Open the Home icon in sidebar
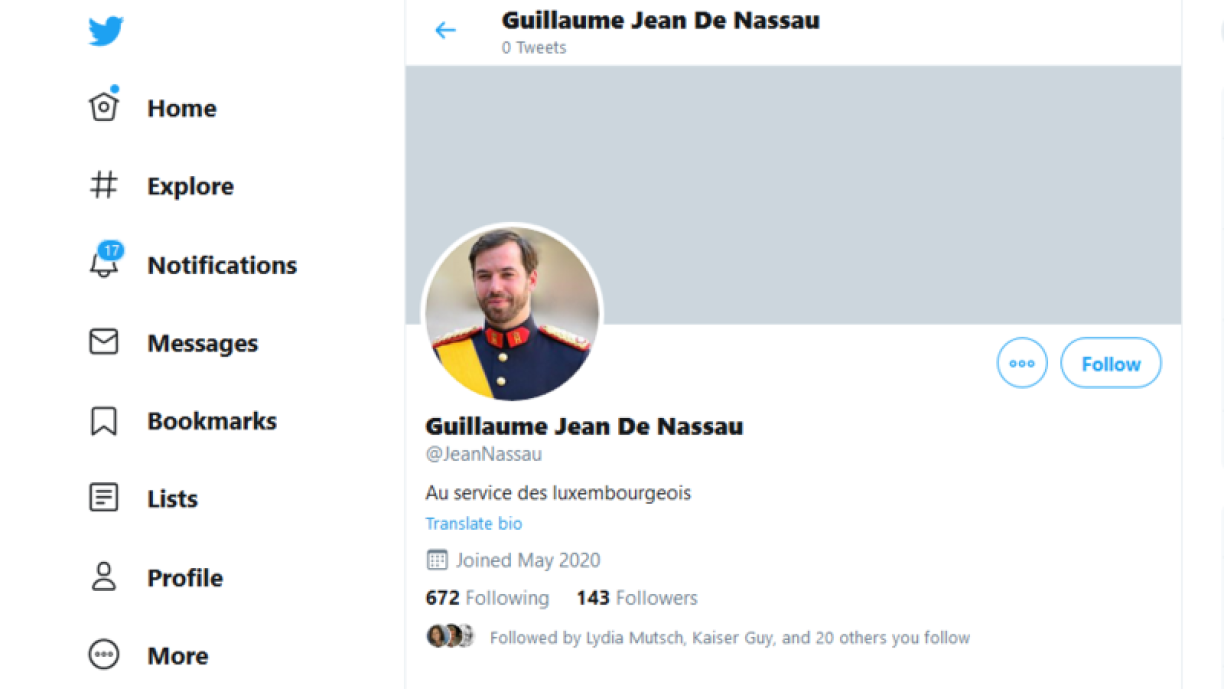The height and width of the screenshot is (689, 1224). tap(104, 107)
